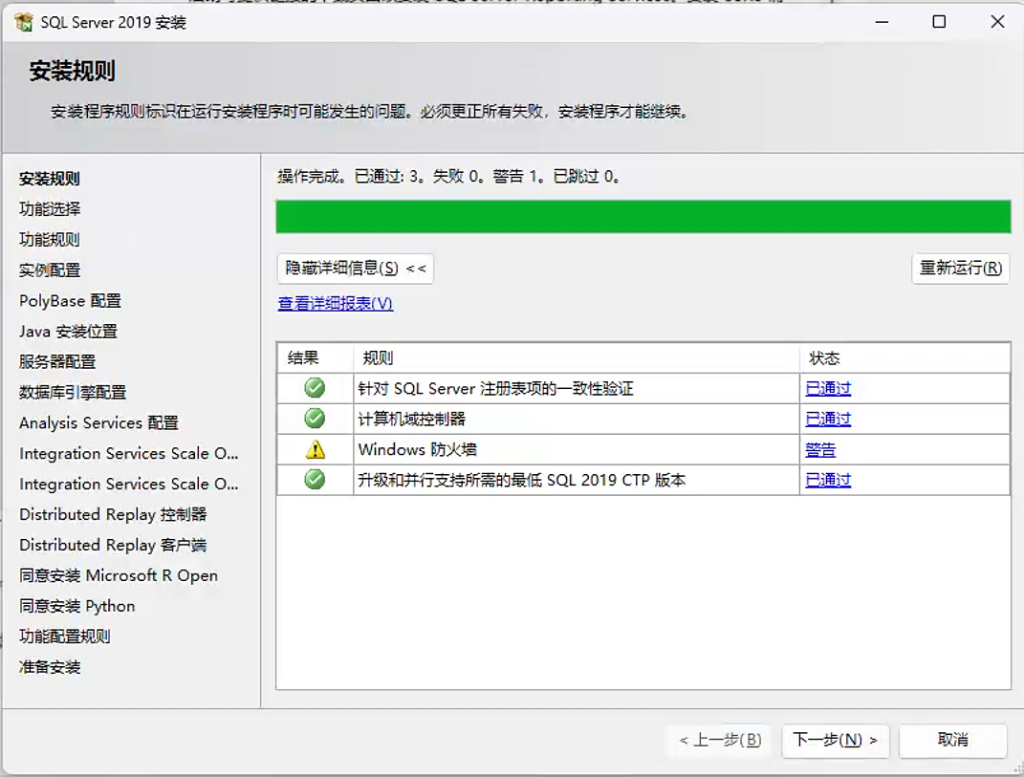
Task: Click the 上一步(B) back button
Action: [x=720, y=740]
